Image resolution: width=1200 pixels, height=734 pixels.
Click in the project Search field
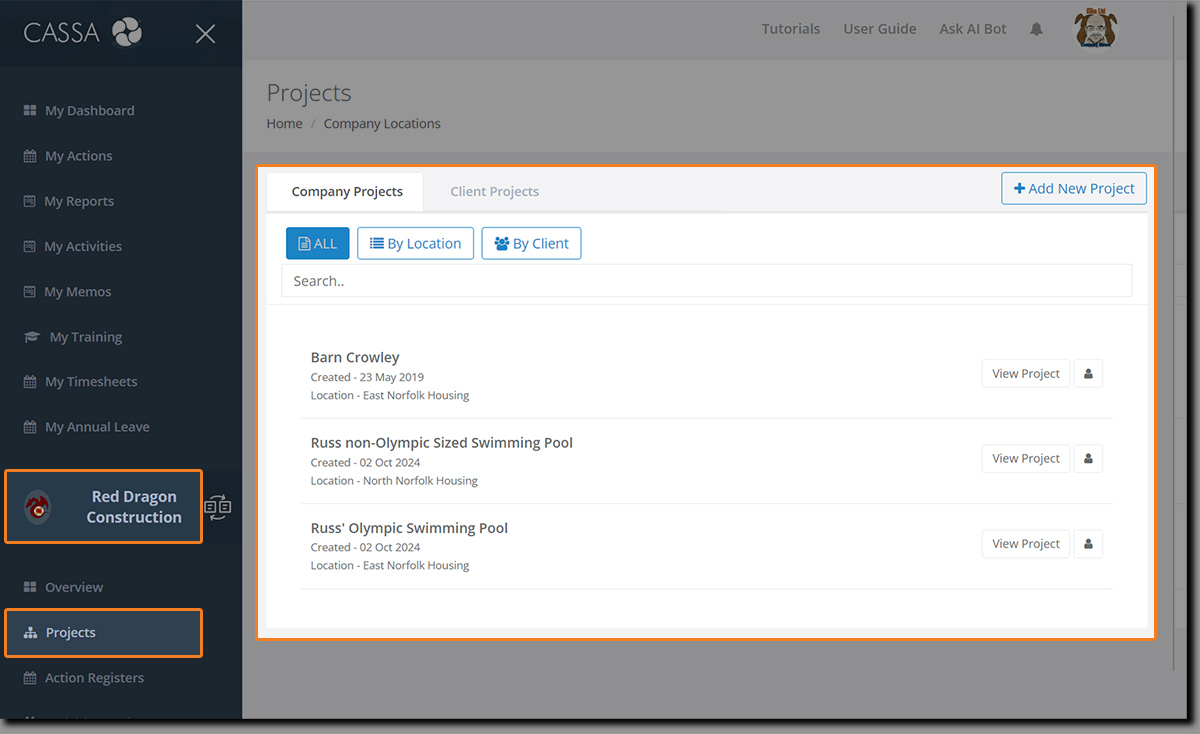[706, 281]
